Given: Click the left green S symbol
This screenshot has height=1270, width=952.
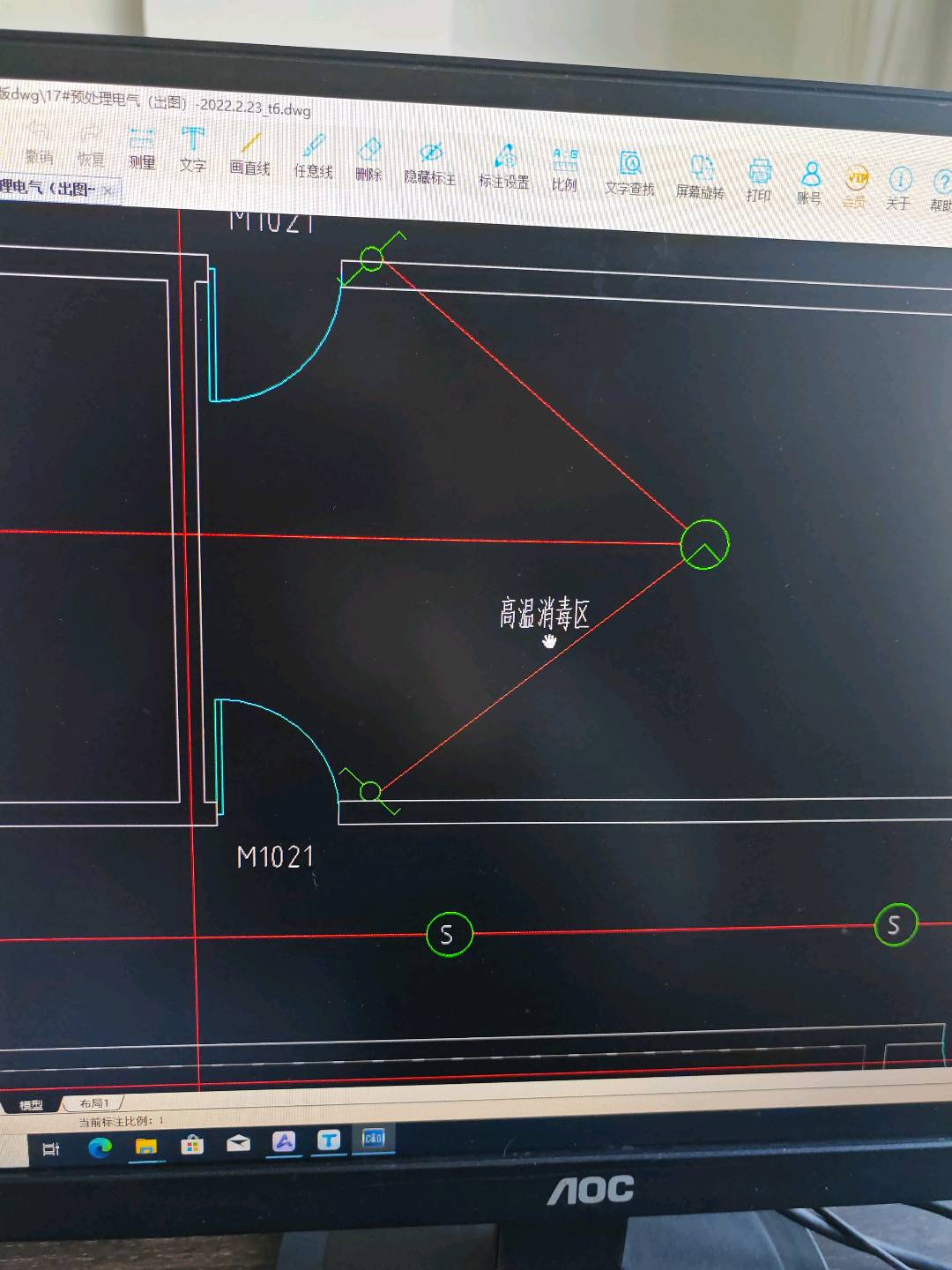Looking at the screenshot, I should click(450, 934).
